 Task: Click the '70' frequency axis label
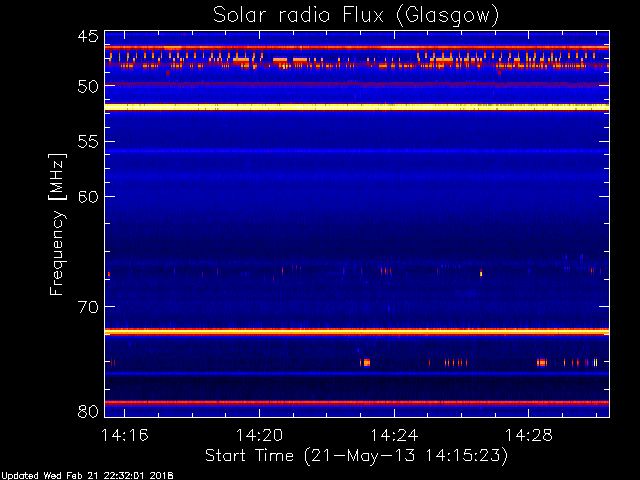tap(88, 307)
